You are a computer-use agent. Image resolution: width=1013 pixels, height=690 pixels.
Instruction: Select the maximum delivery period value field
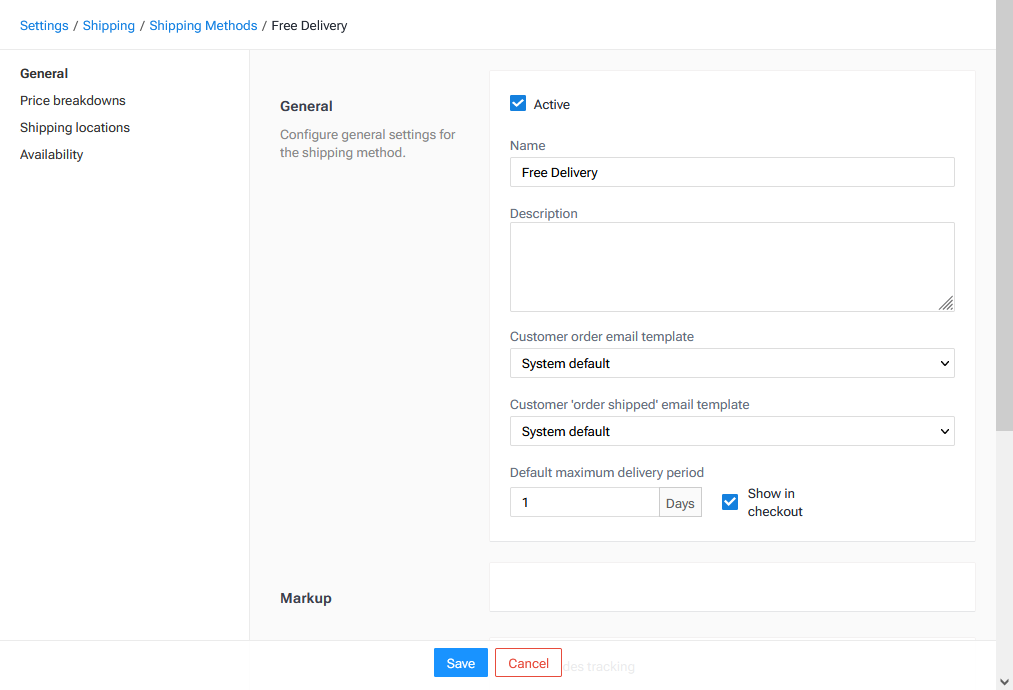click(584, 501)
